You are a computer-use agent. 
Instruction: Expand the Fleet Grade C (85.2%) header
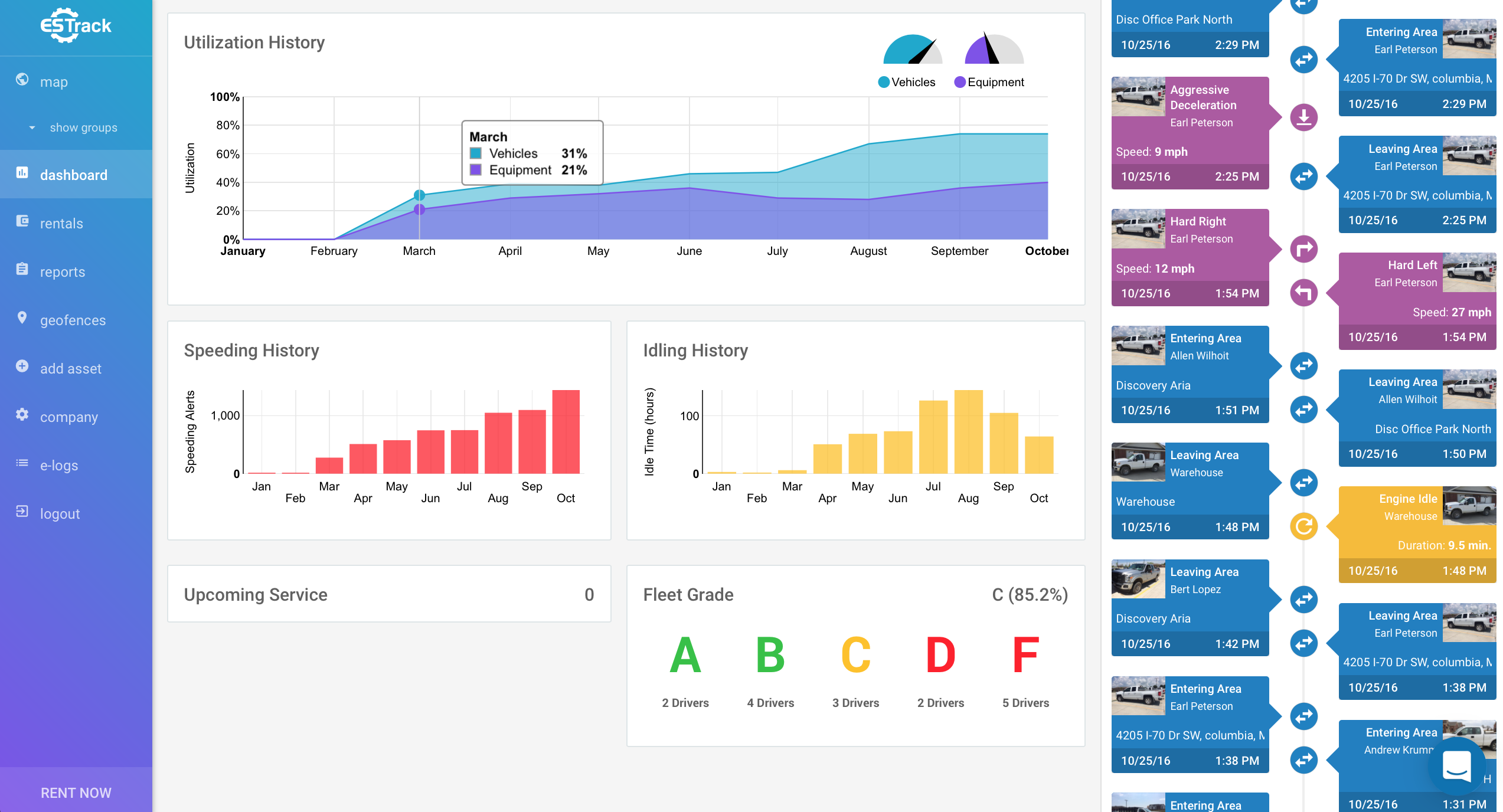[x=1030, y=595]
